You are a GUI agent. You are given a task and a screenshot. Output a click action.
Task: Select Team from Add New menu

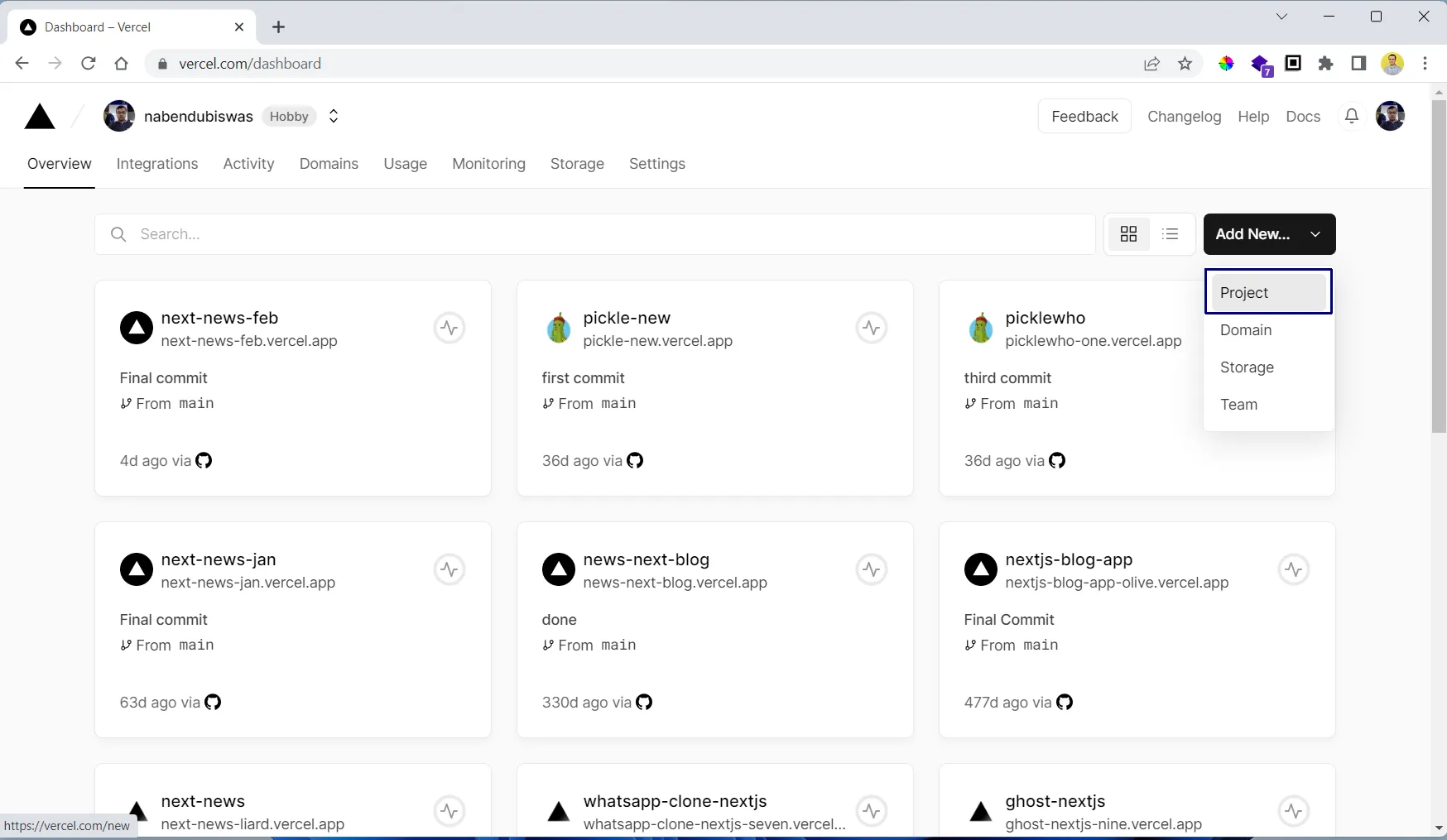tap(1268, 405)
